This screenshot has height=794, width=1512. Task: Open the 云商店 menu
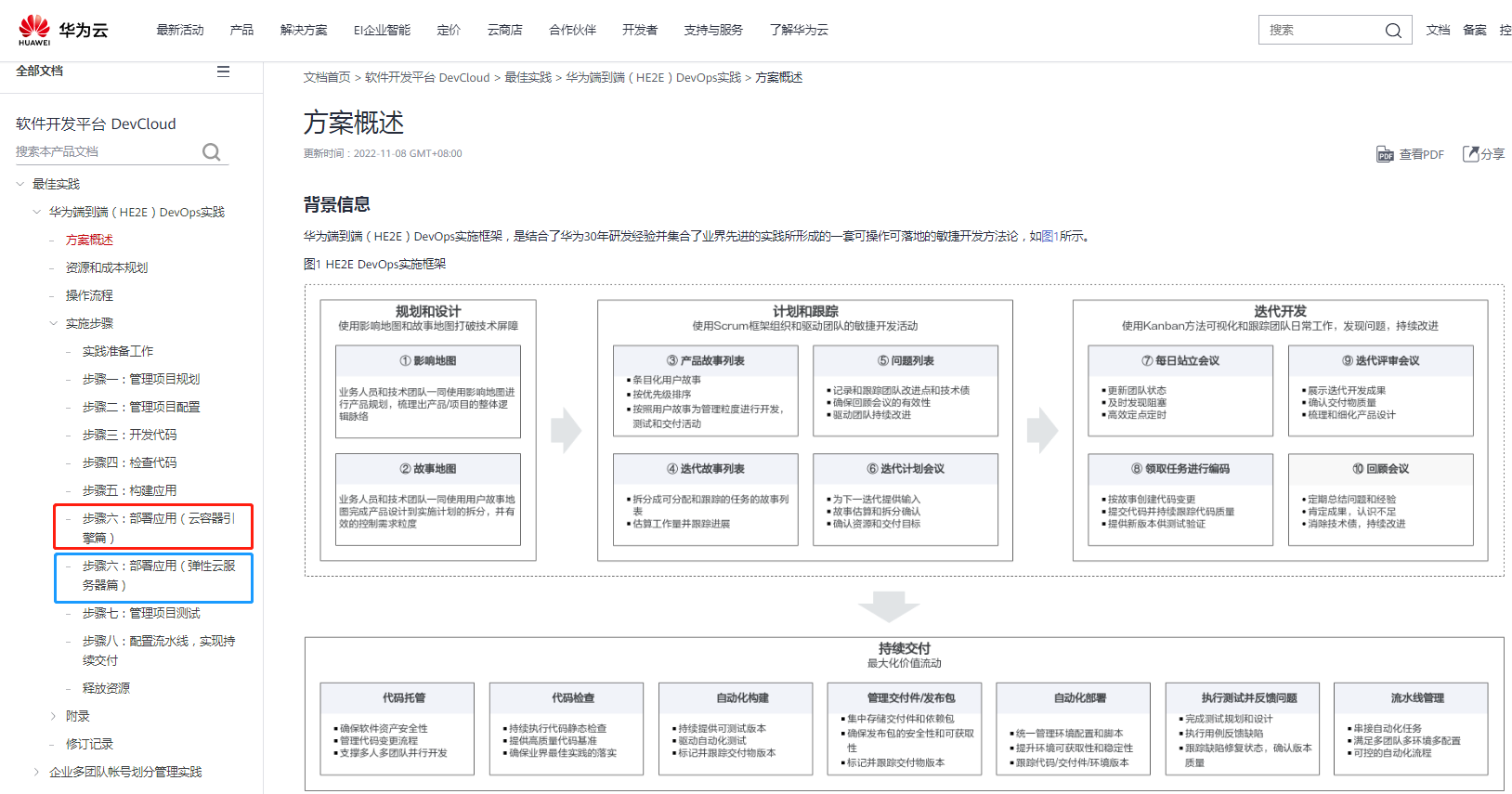(504, 30)
